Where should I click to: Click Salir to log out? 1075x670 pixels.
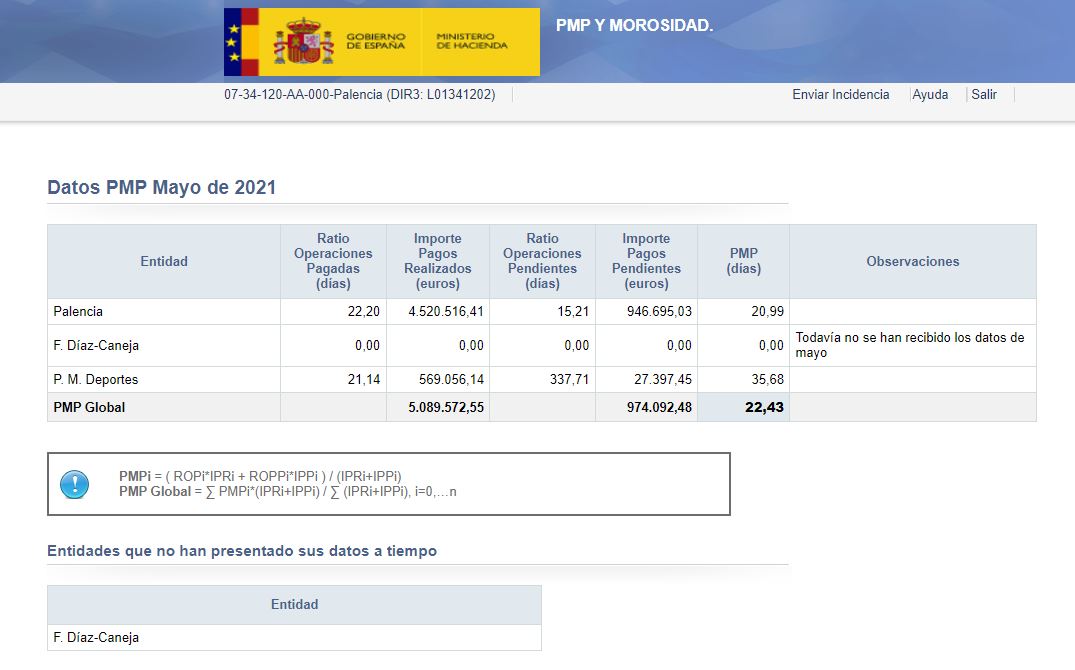984,95
